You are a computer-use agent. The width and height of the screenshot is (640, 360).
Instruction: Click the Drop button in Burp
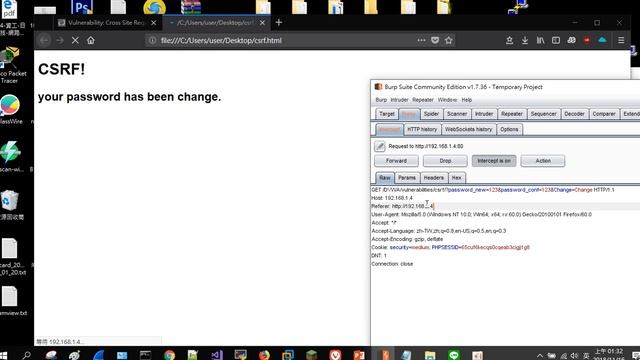pyautogui.click(x=445, y=161)
